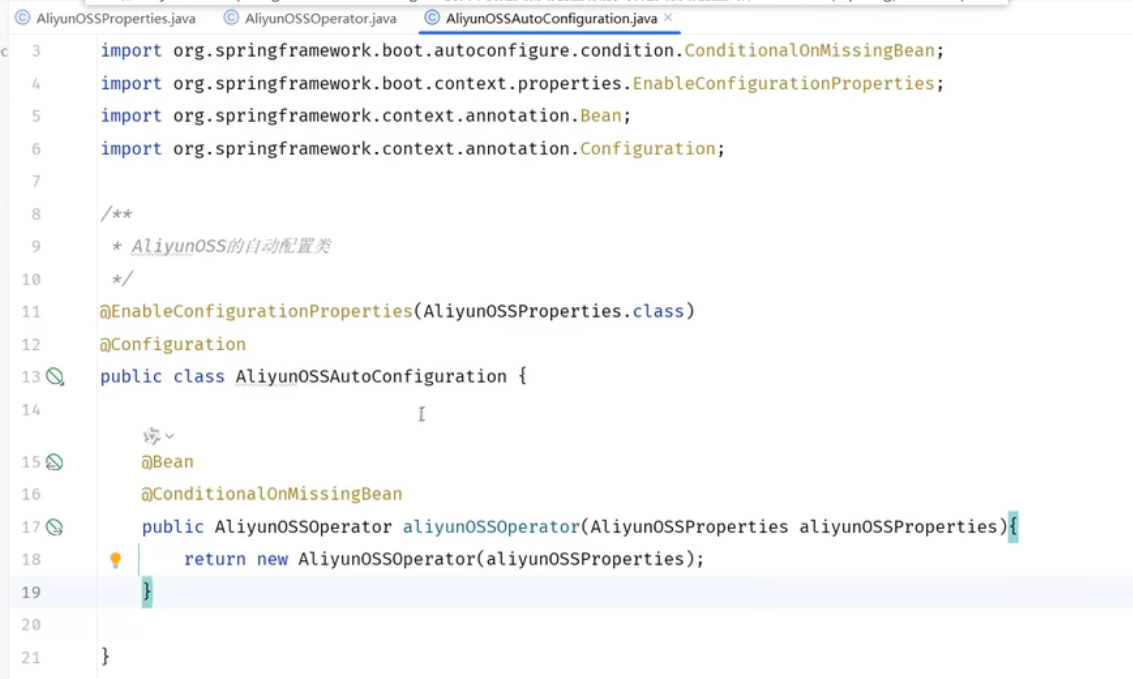1133x679 pixels.
Task: Click the highlighted opening brace on line 17
Action: (x=1013, y=527)
